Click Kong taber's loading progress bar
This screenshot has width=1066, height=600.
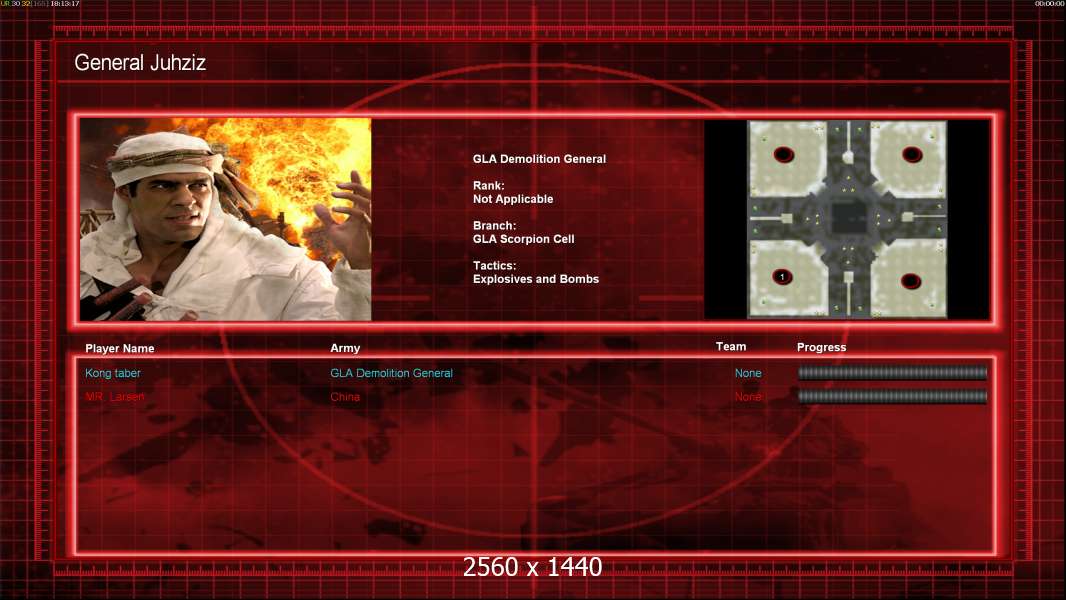point(893,372)
